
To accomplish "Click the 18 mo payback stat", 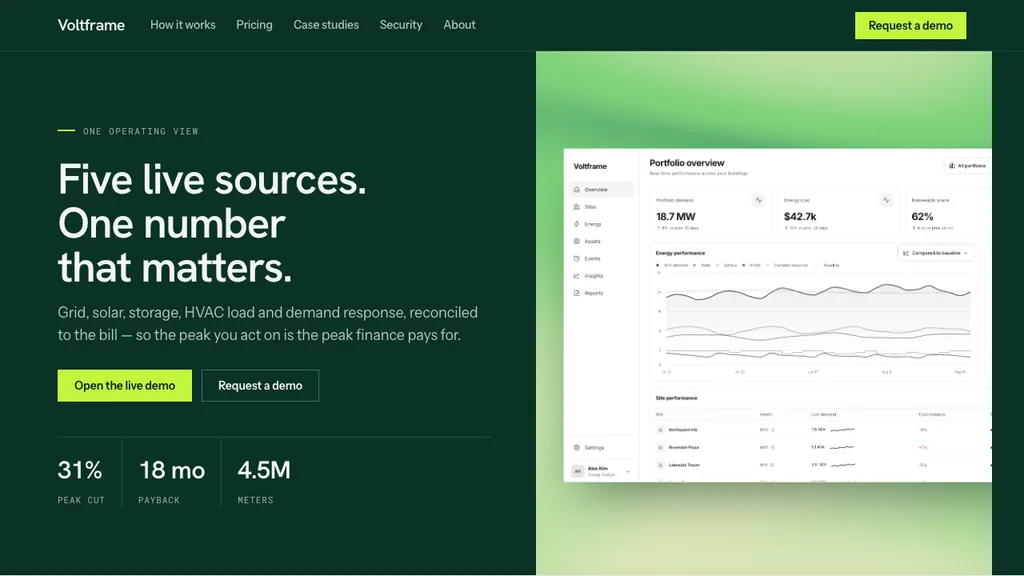I will tap(172, 482).
